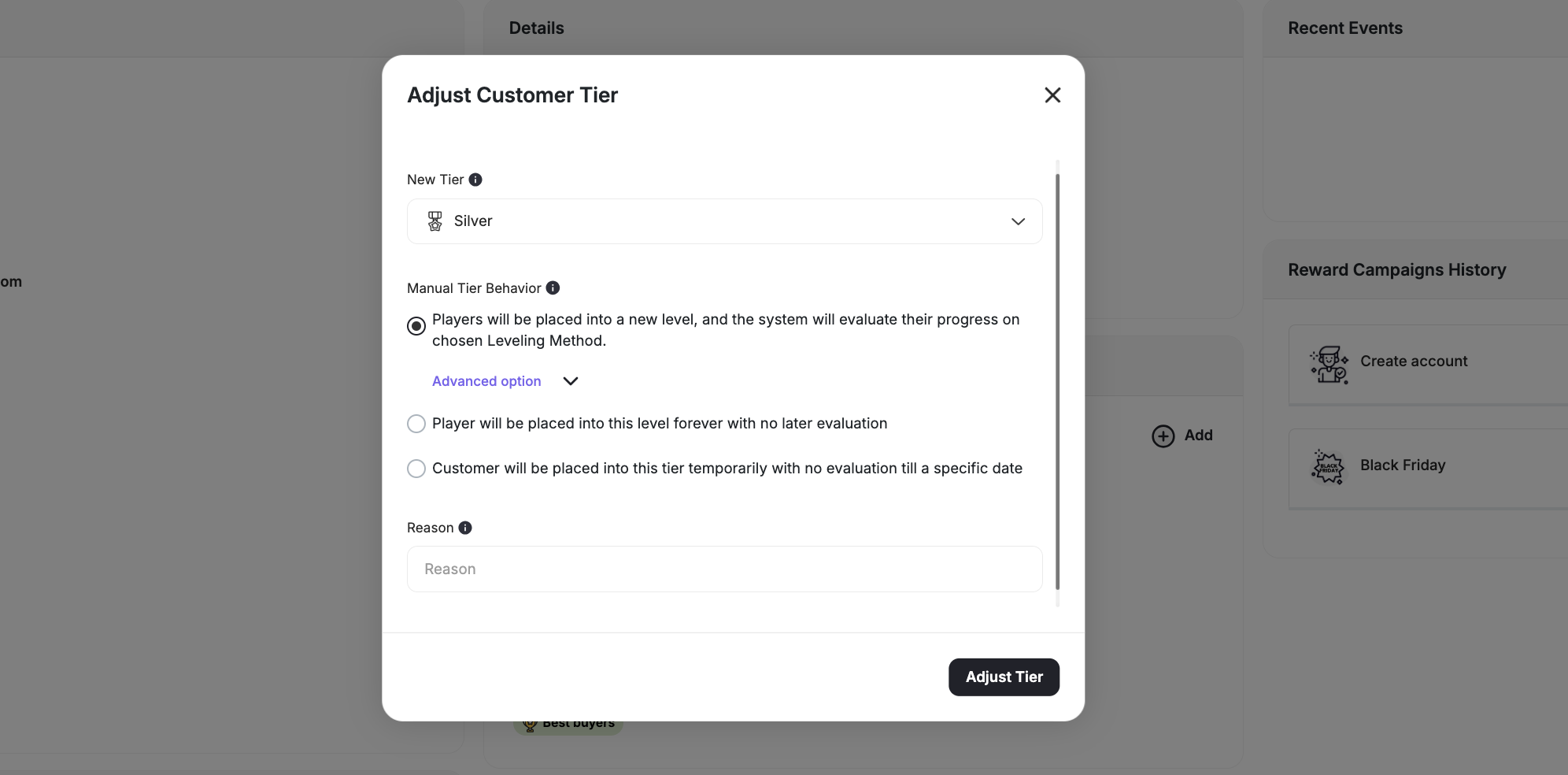Click inside the Reason text field

(x=723, y=569)
